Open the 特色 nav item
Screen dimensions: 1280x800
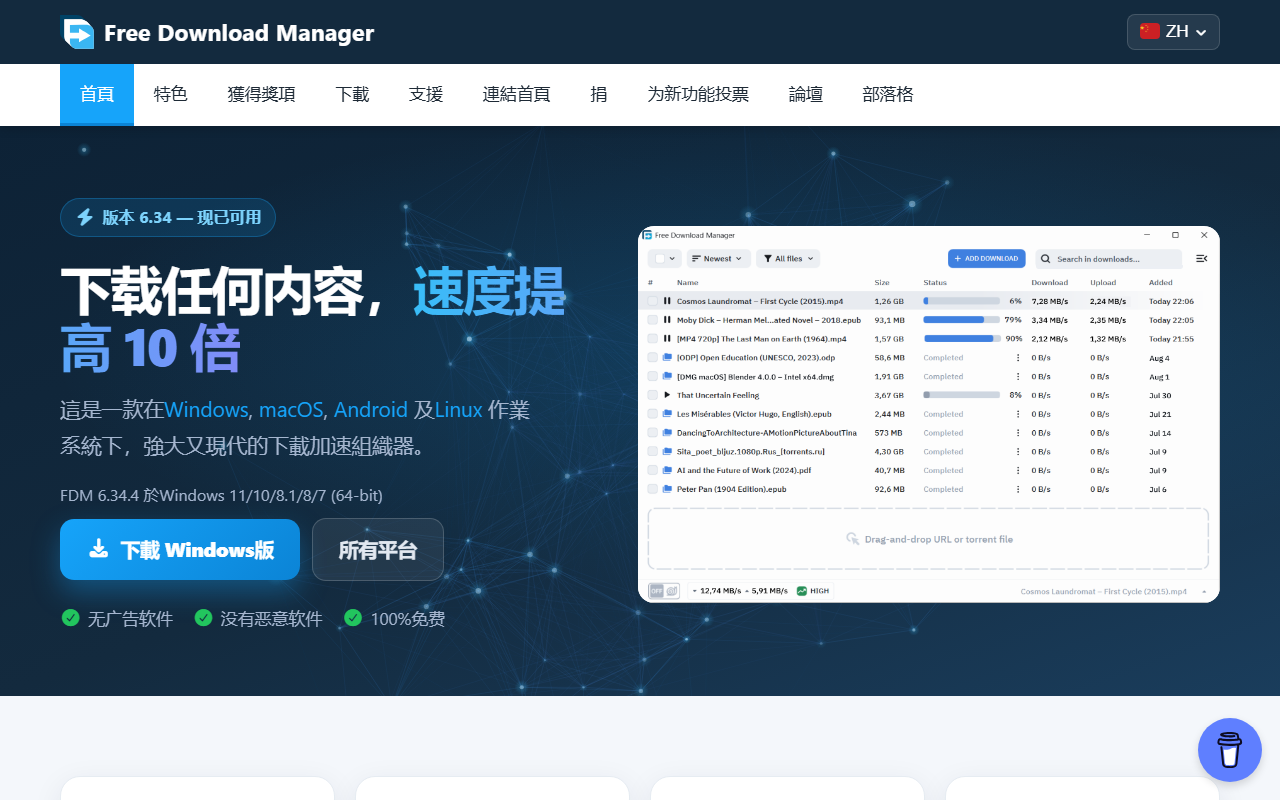click(x=171, y=95)
